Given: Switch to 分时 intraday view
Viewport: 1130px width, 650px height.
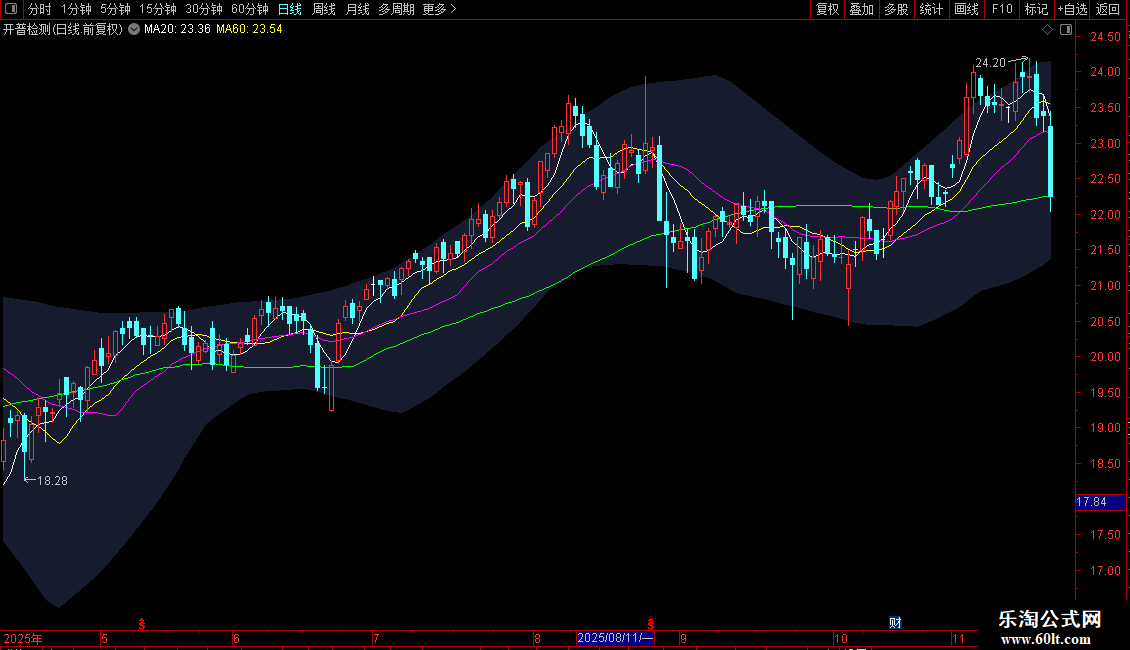Looking at the screenshot, I should [40, 9].
